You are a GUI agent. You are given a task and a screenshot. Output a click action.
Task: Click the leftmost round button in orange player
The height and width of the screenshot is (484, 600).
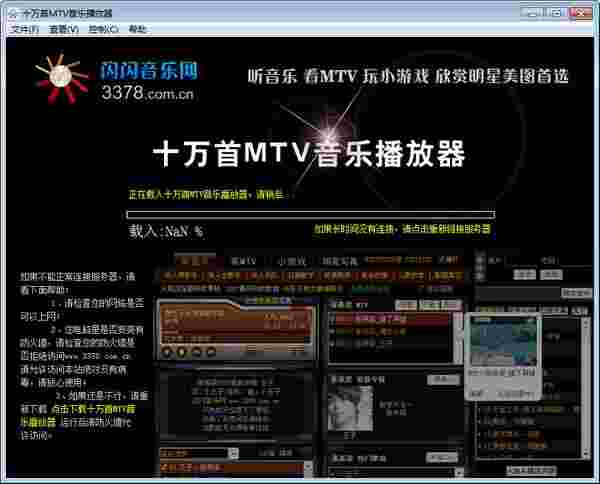[x=166, y=352]
